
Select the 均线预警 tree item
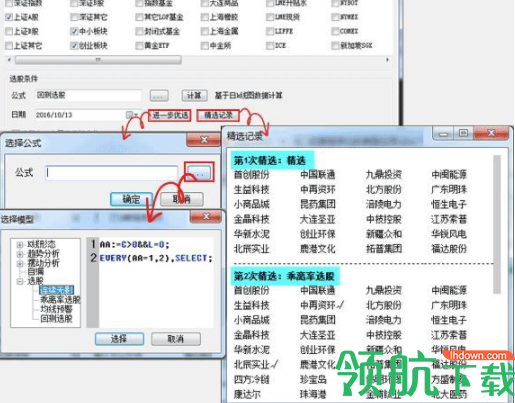pyautogui.click(x=56, y=309)
